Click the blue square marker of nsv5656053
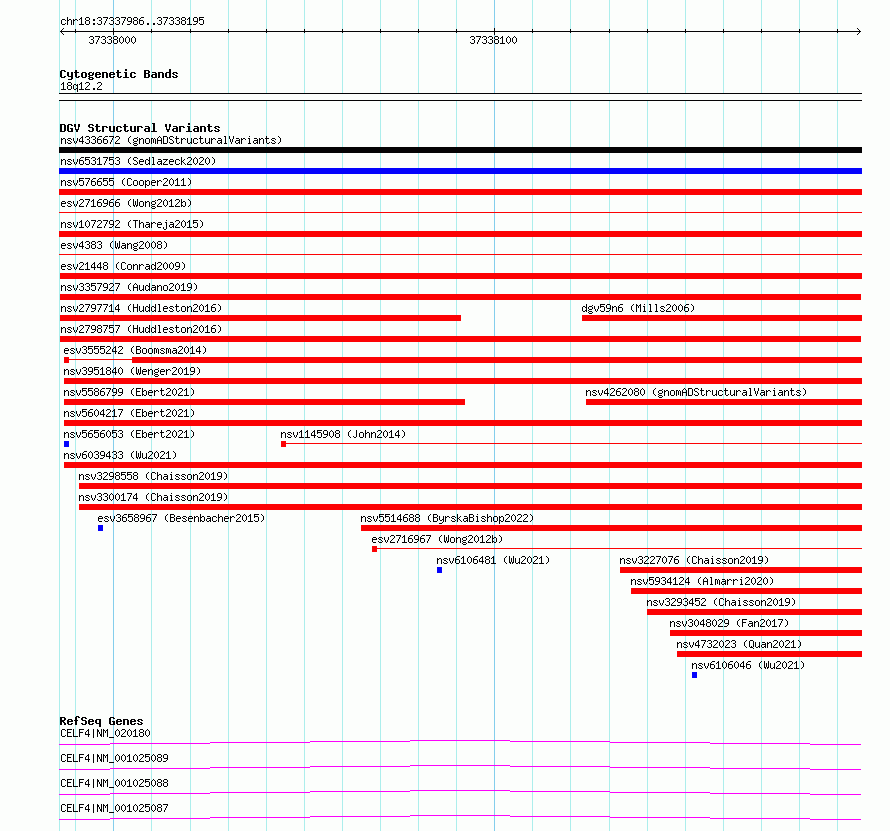The image size is (890, 831). pos(66,444)
